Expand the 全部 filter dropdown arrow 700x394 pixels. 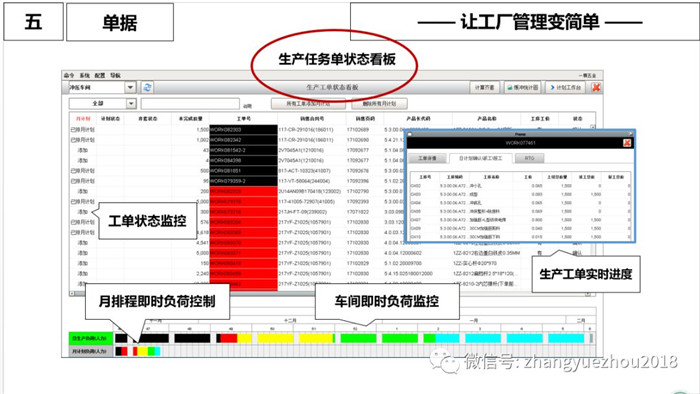131,104
